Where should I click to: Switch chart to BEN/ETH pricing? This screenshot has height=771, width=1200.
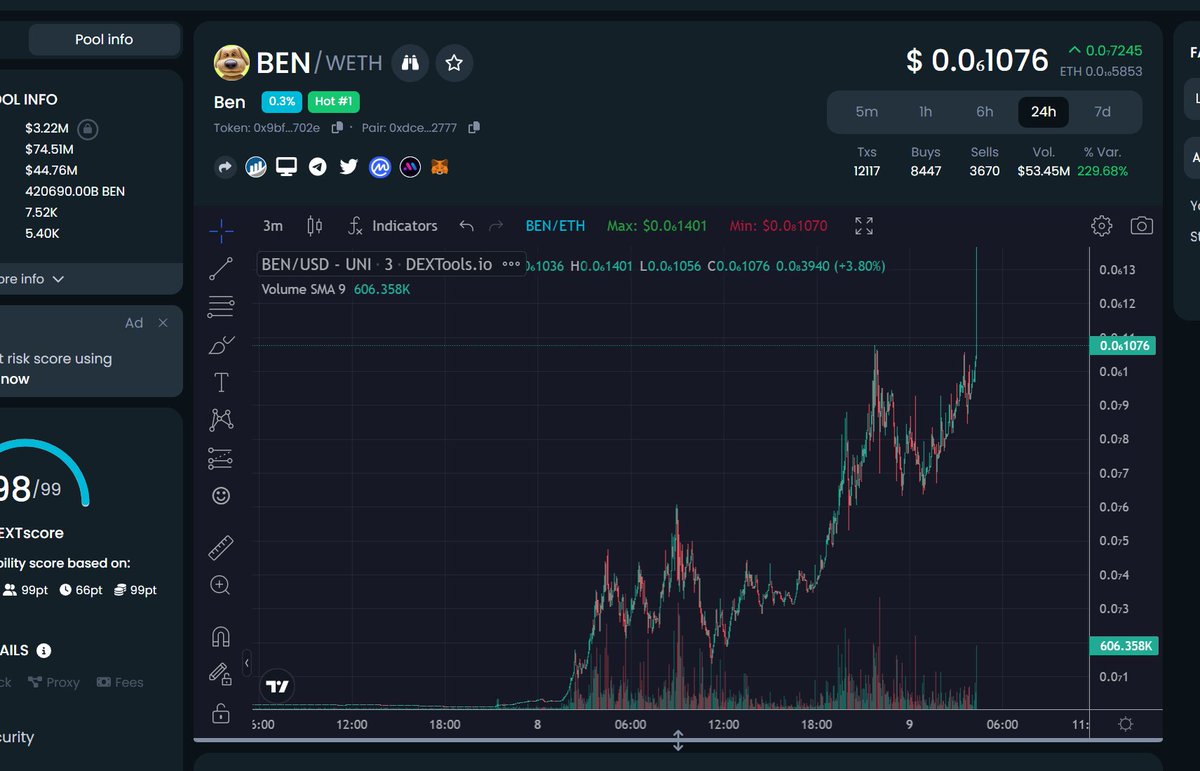tap(556, 226)
